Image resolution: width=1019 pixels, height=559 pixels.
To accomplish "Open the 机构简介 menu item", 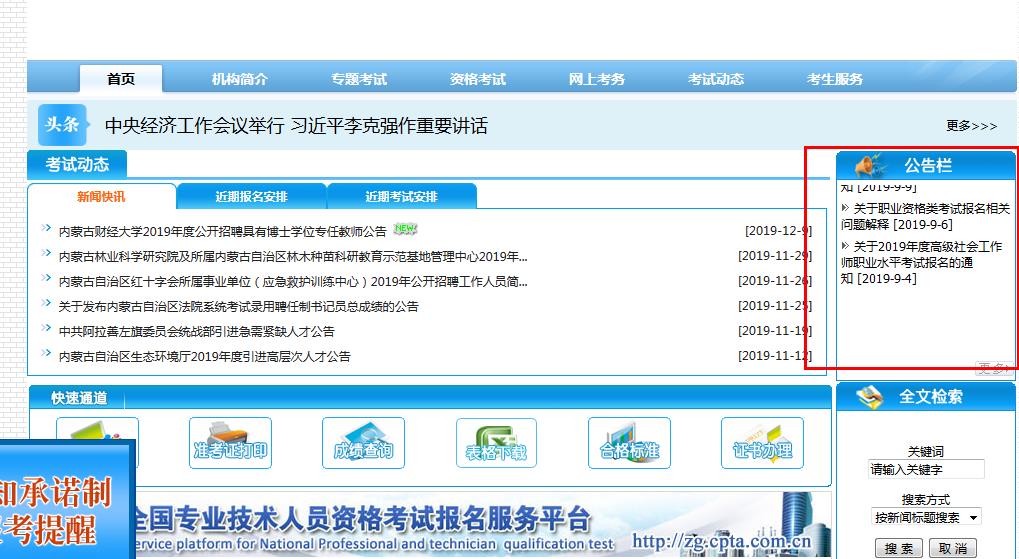I will pyautogui.click(x=240, y=79).
